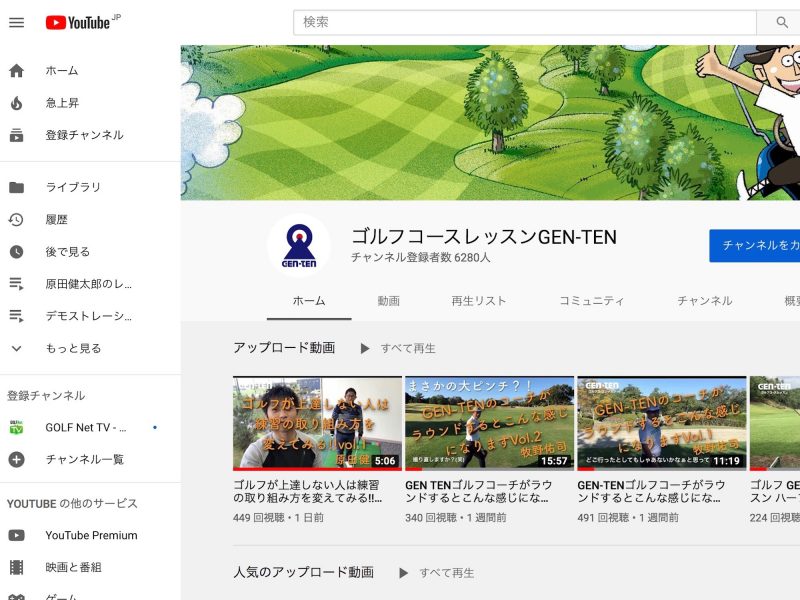Screen dimensions: 800x600
Task: Click the アップロード動画 section heading
Action: [284, 348]
